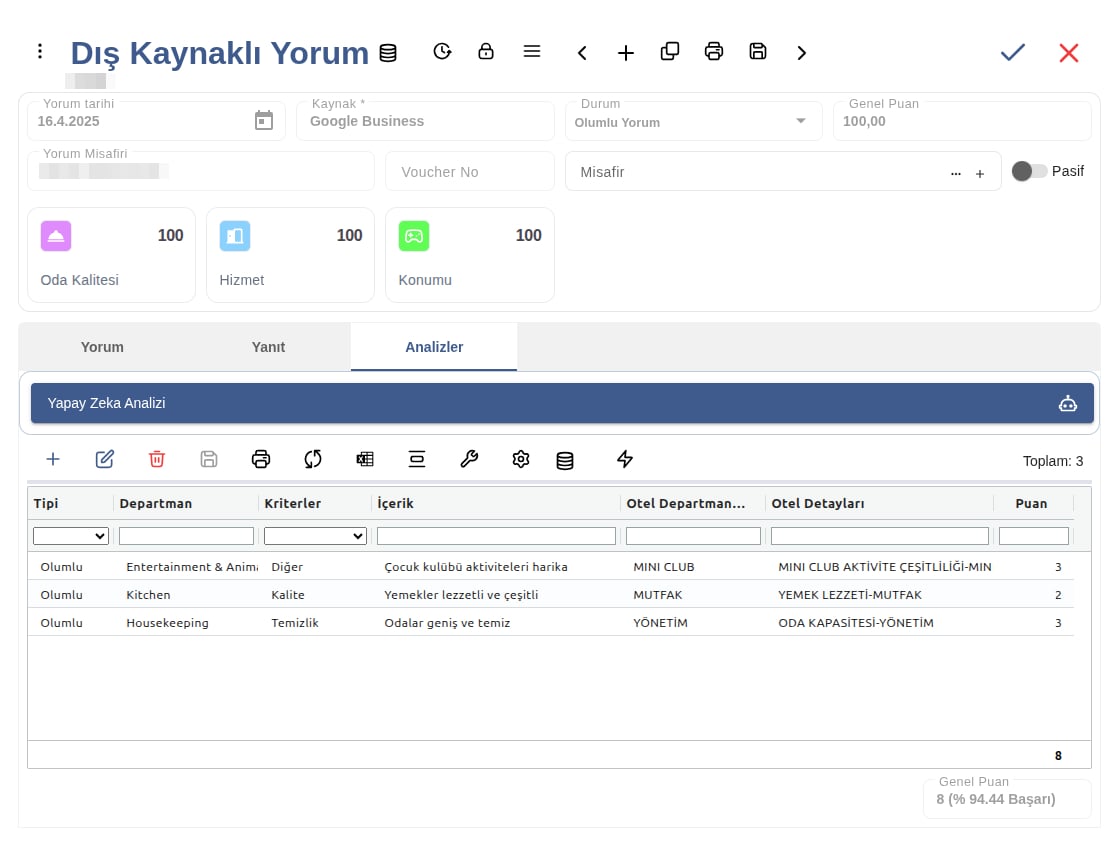
Task: Click the İçerik filter box
Action: 496,536
